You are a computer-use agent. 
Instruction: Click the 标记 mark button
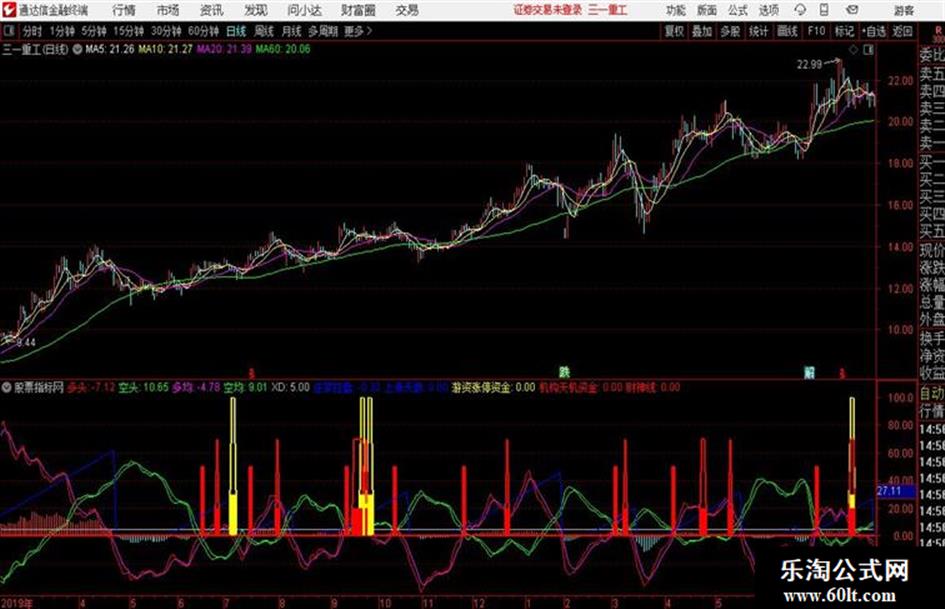pyautogui.click(x=844, y=31)
